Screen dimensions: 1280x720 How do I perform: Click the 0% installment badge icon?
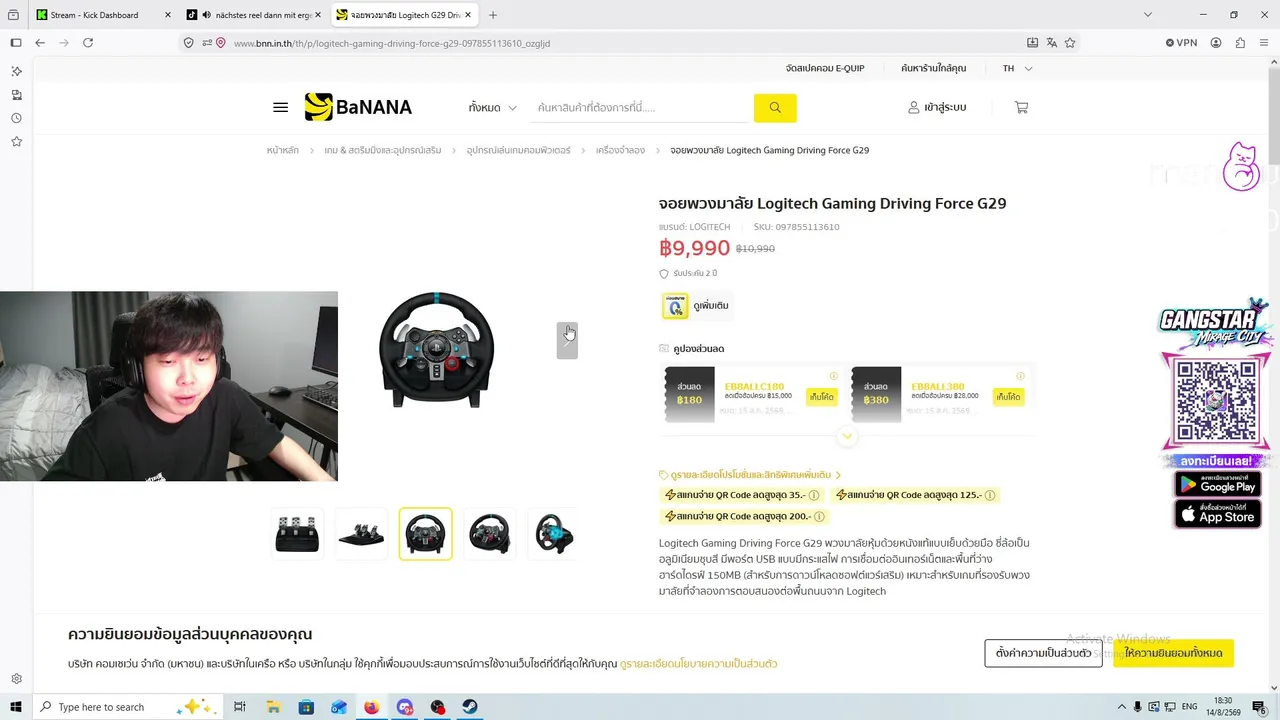pyautogui.click(x=675, y=306)
